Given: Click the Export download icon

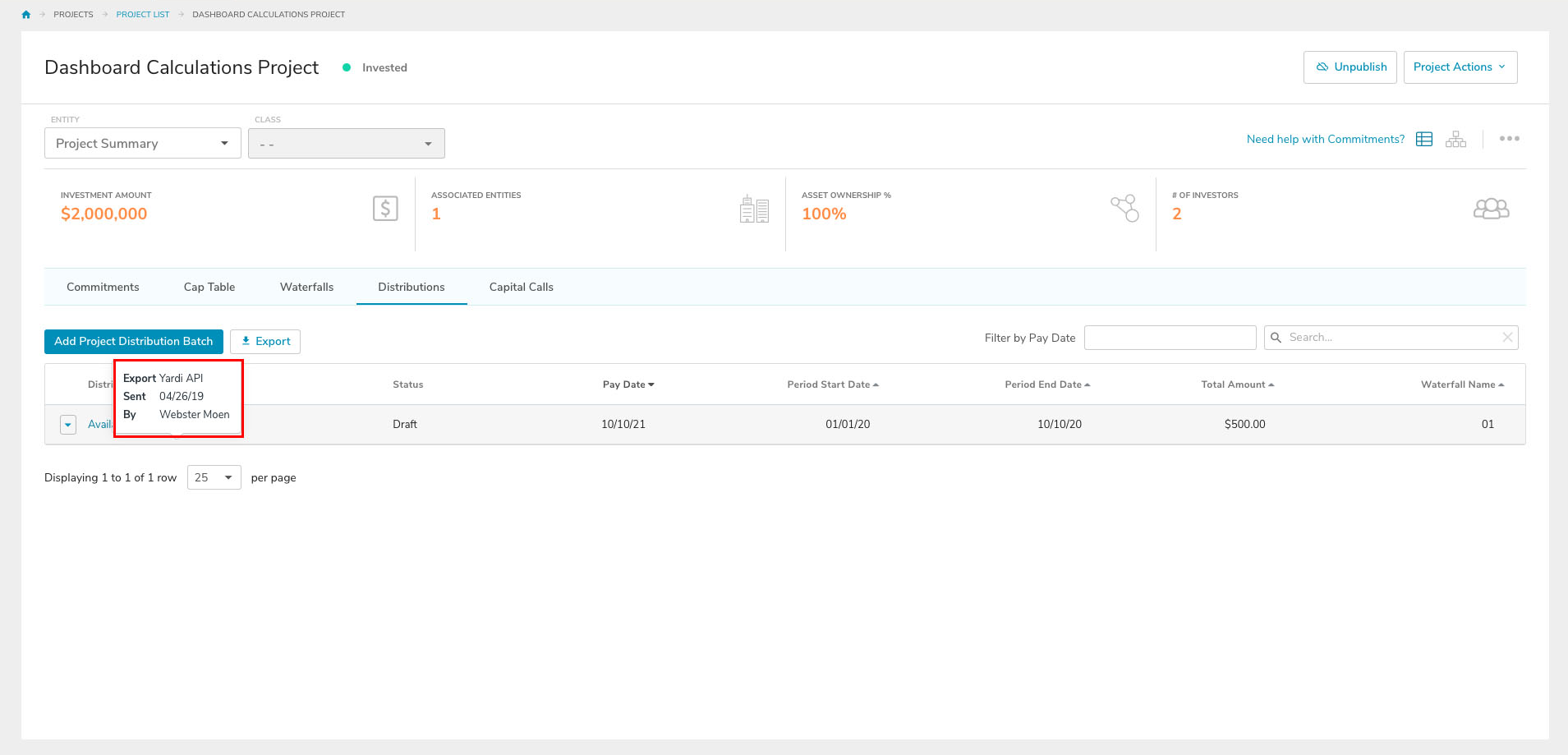Looking at the screenshot, I should click(x=246, y=341).
